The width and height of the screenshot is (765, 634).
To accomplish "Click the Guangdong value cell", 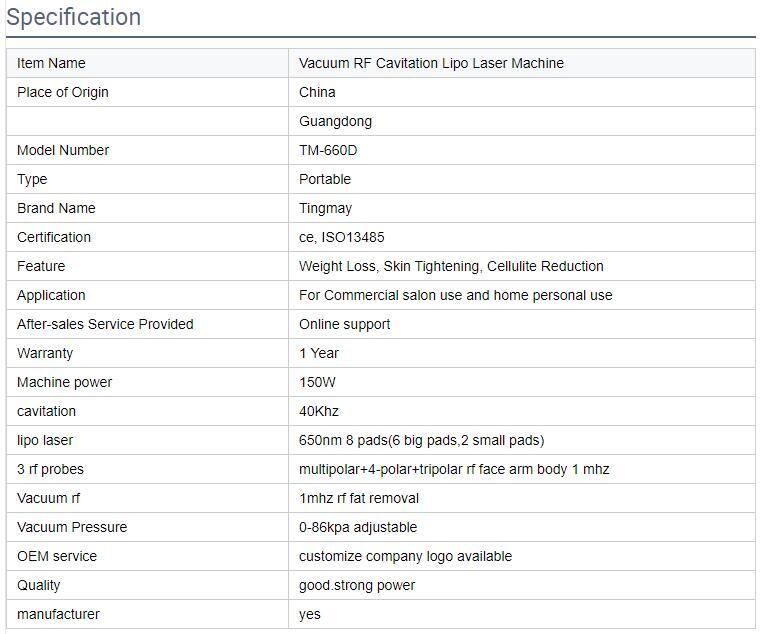I will 335,121.
